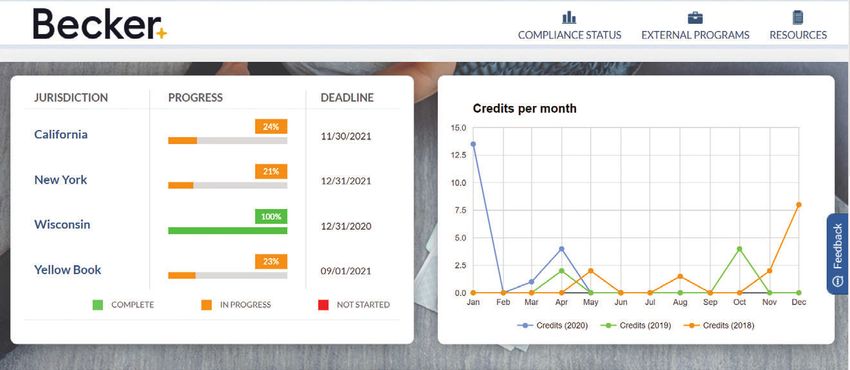The width and height of the screenshot is (850, 370).
Task: Open the Feedback side tab
Action: 838,254
